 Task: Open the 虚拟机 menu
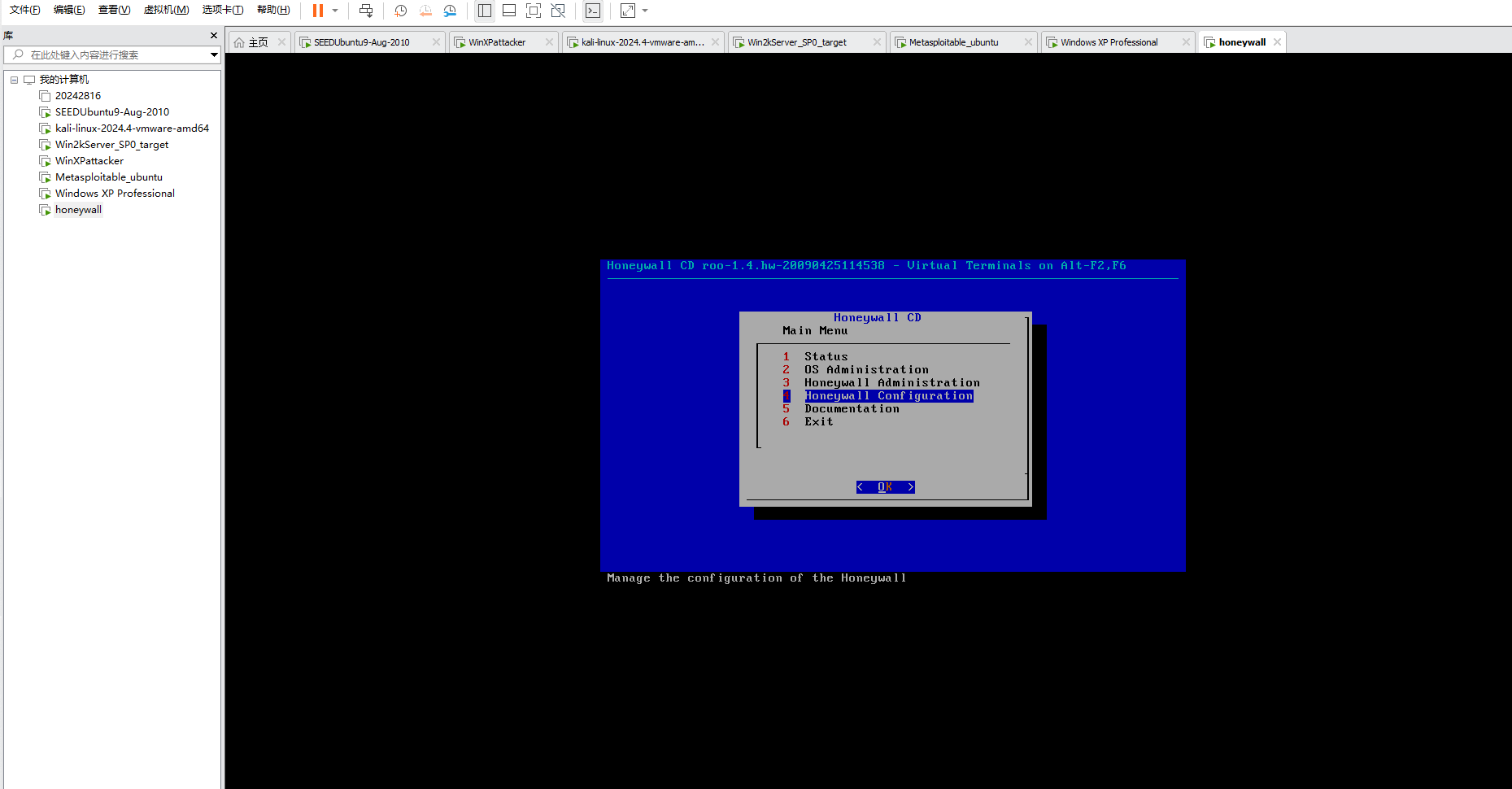[166, 10]
